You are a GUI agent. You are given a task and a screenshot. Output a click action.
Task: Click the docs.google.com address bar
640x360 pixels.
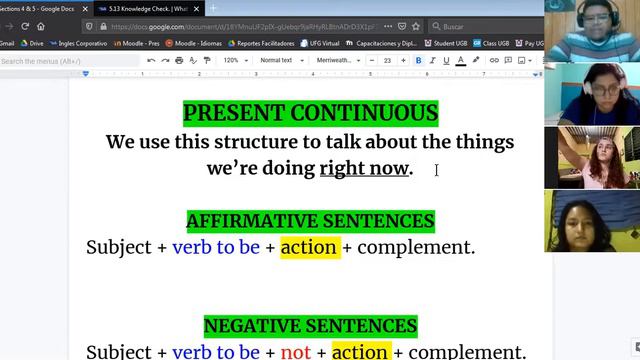(x=242, y=27)
